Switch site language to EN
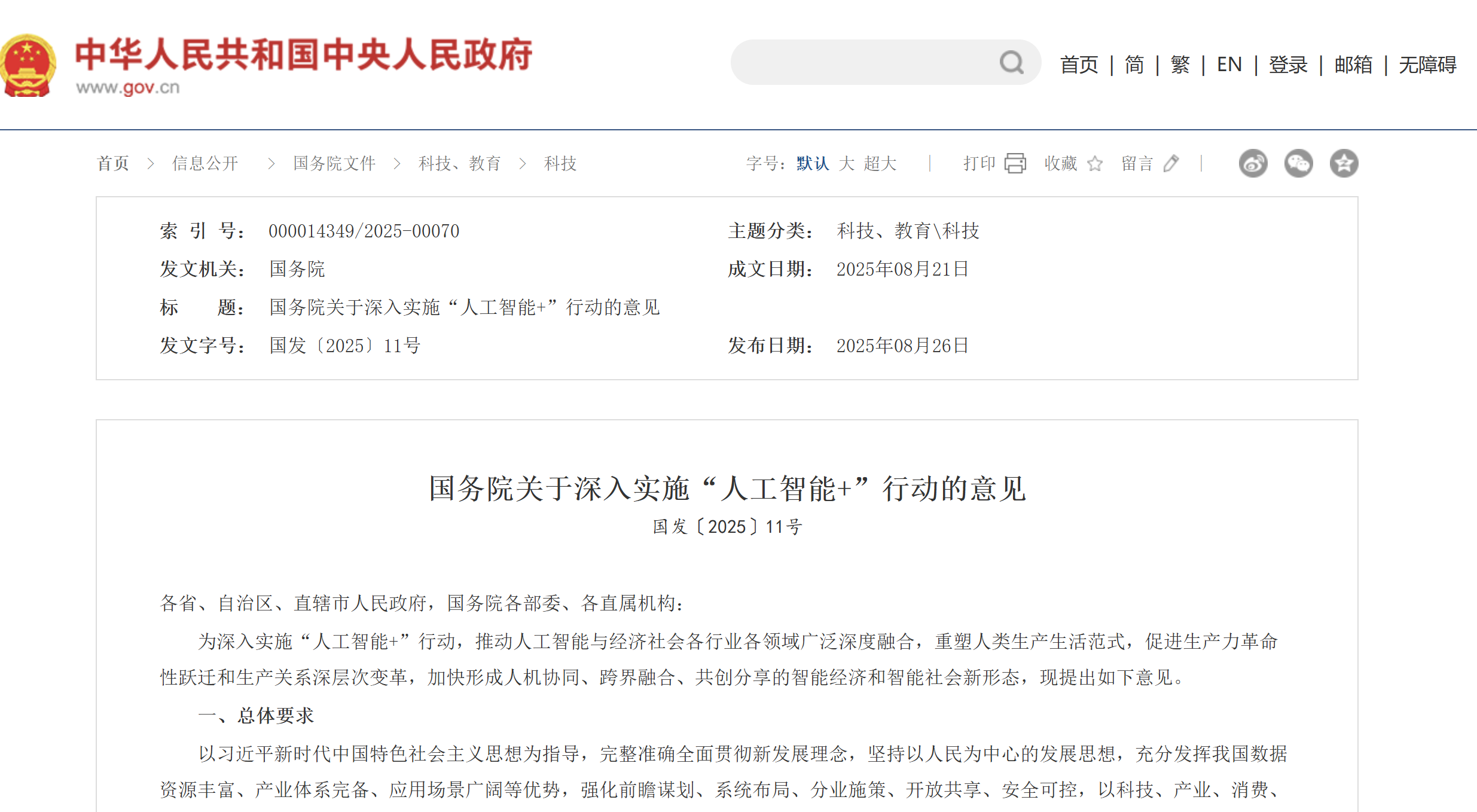This screenshot has height=812, width=1477. (1229, 65)
